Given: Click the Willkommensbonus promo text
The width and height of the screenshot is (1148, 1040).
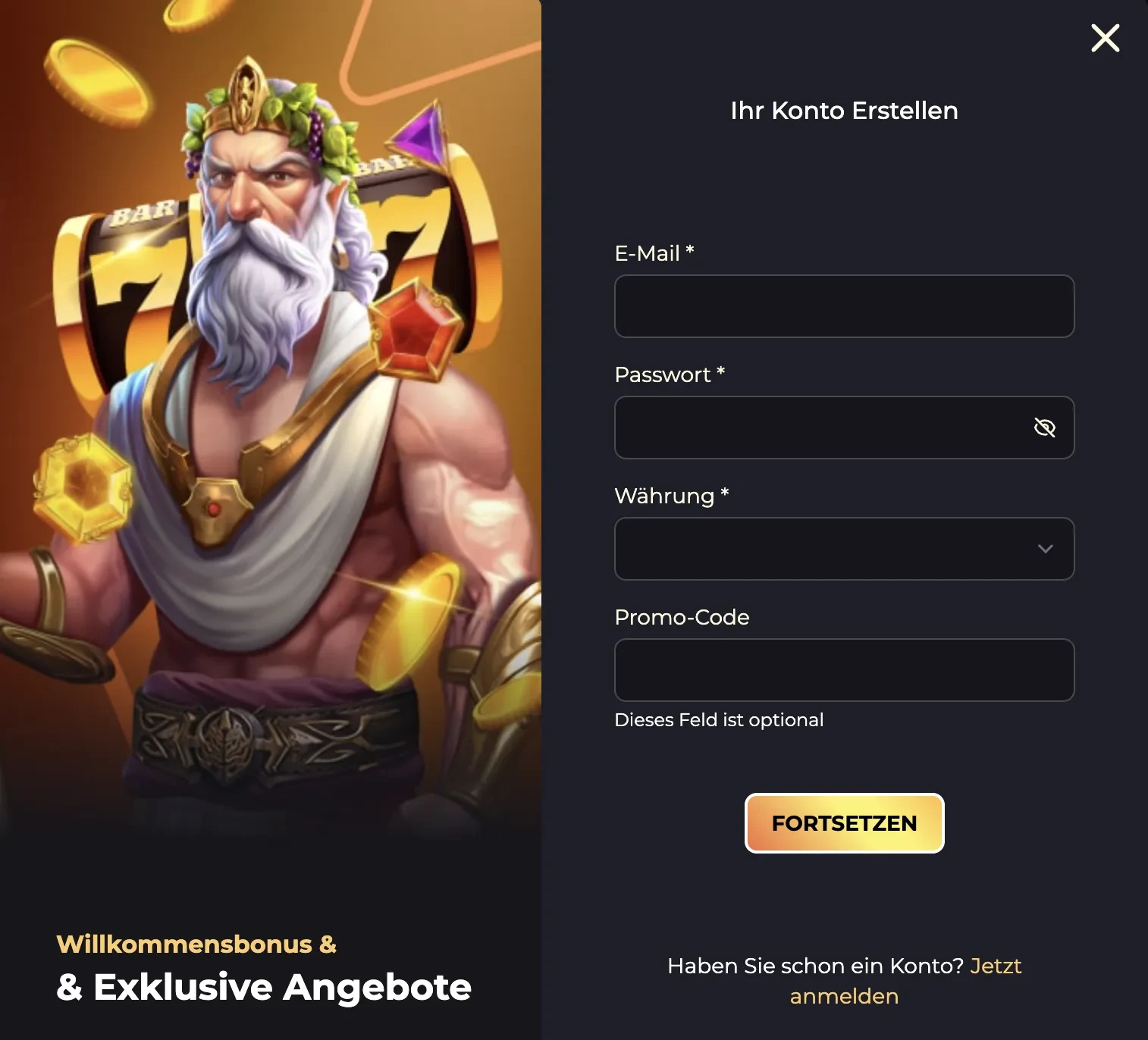Looking at the screenshot, I should 196,944.
